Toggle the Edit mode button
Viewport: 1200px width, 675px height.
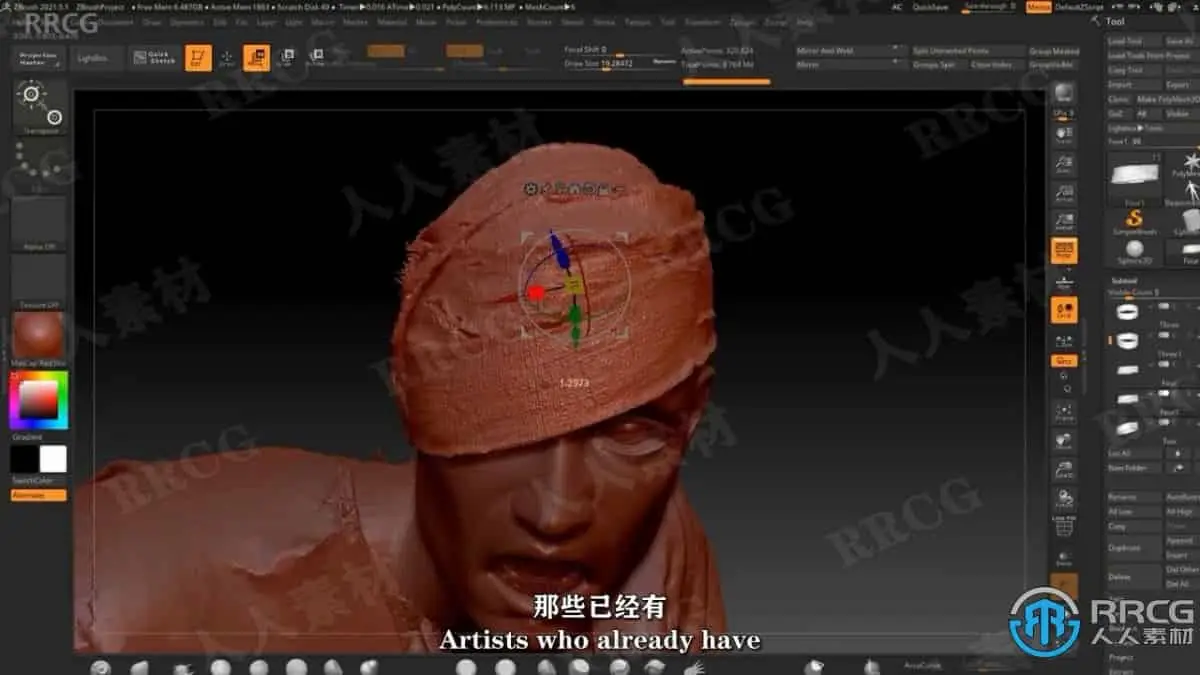(198, 58)
